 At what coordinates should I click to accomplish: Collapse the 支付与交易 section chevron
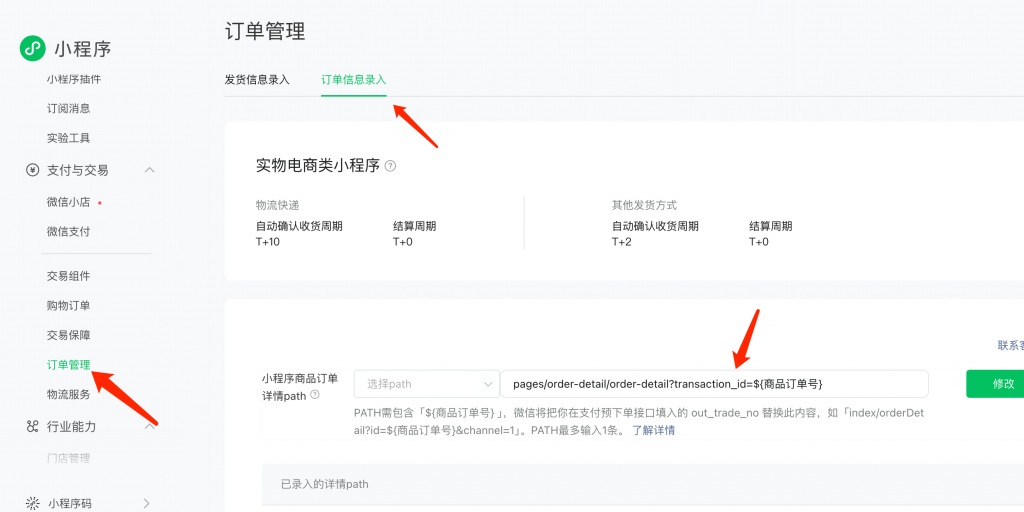pyautogui.click(x=150, y=170)
